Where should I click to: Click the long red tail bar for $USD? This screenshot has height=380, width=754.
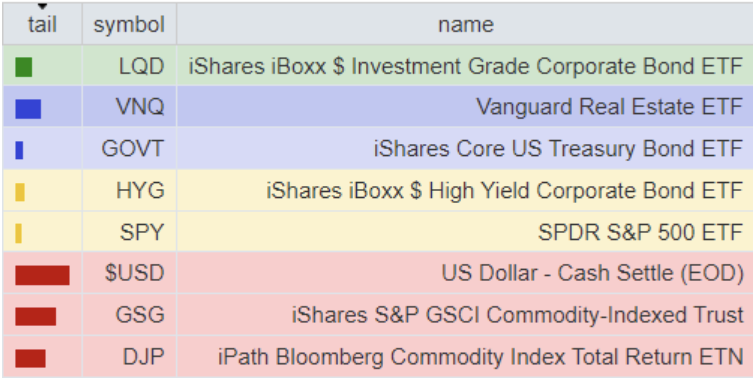[x=42, y=275]
